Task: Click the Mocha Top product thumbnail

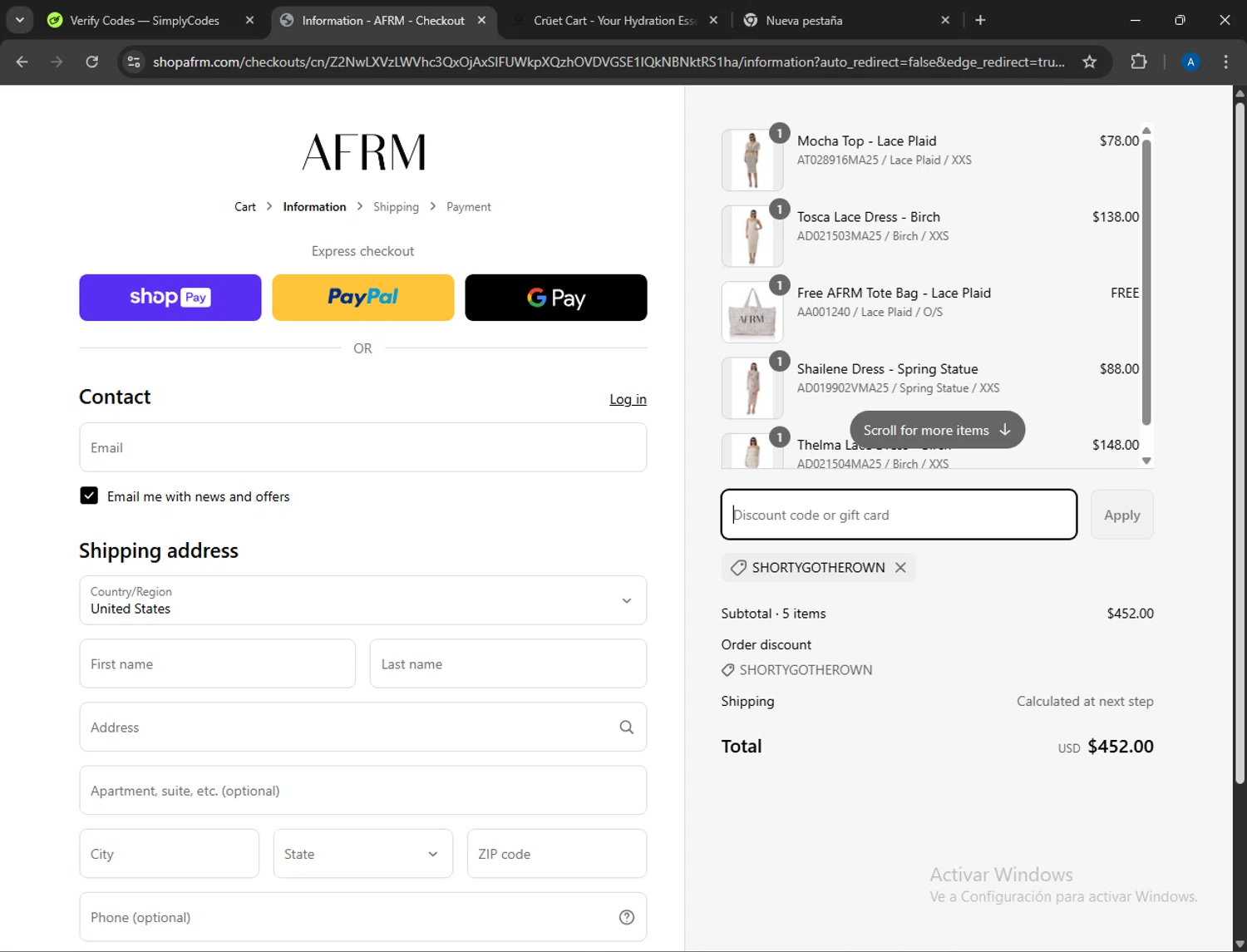Action: click(x=752, y=160)
